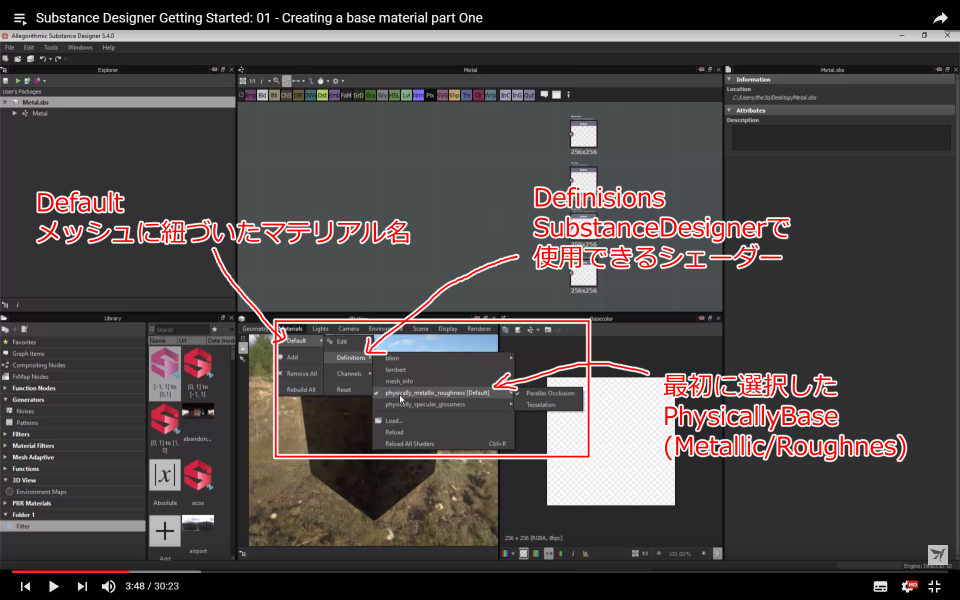Collapse the Metal.sbs package
This screenshot has width=960, height=600.
click(6, 102)
